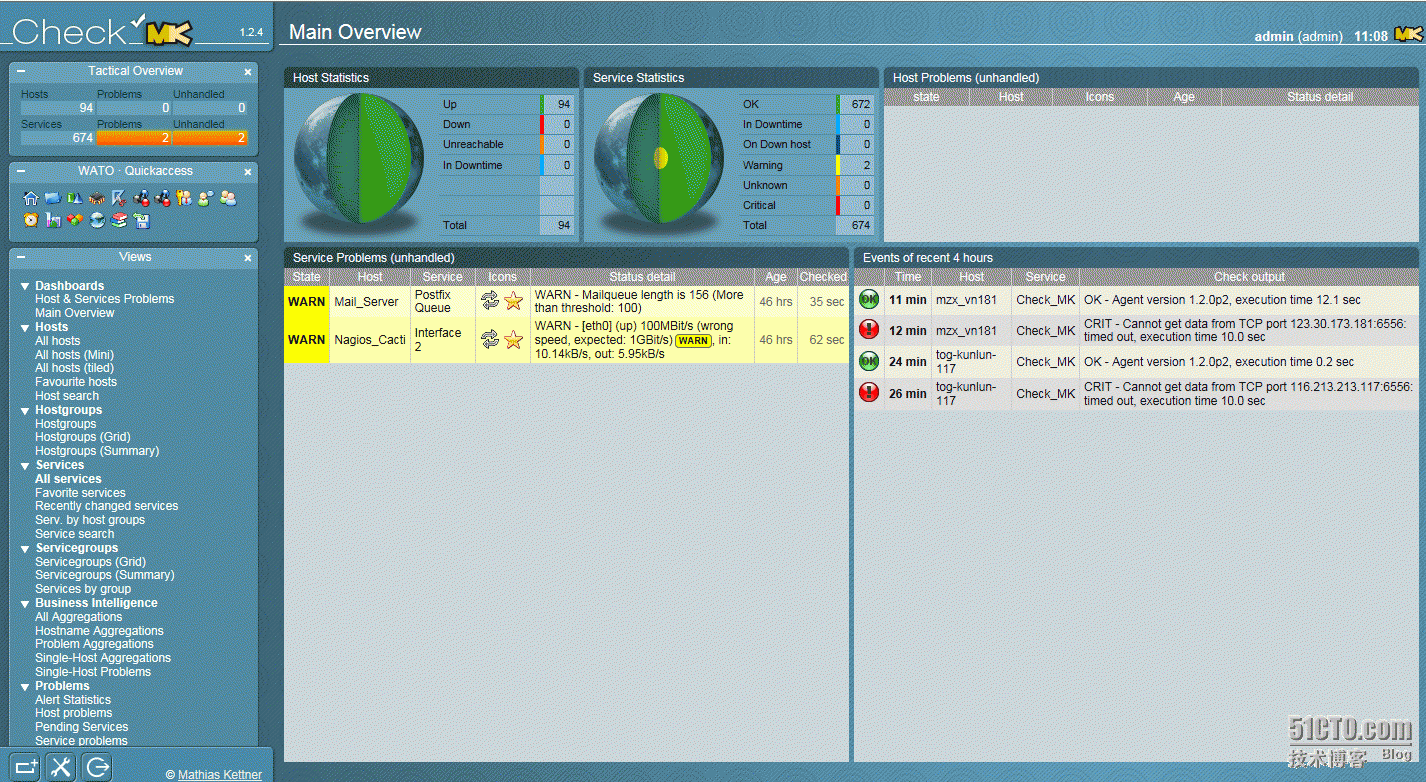The width and height of the screenshot is (1426, 782).
Task: Open WATO BI colored cubes icon
Action: 75,220
